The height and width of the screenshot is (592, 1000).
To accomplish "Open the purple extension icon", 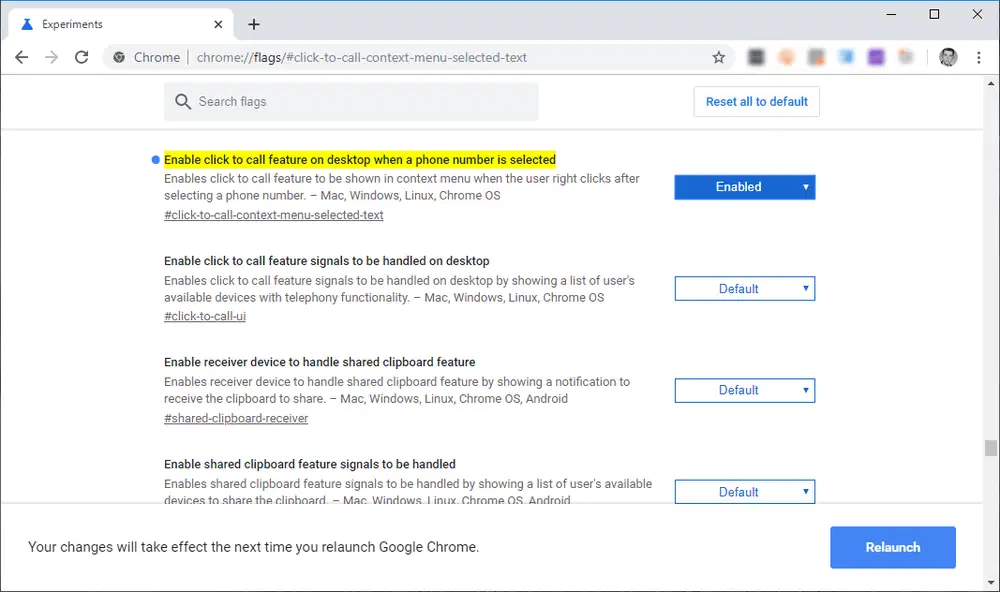I will coord(876,57).
